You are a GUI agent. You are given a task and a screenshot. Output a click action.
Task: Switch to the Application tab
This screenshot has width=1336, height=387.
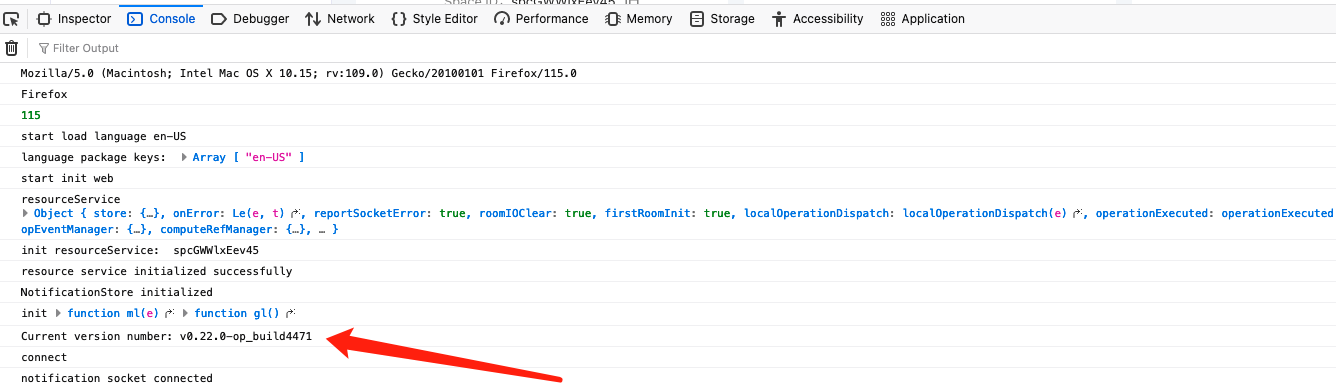click(x=923, y=19)
